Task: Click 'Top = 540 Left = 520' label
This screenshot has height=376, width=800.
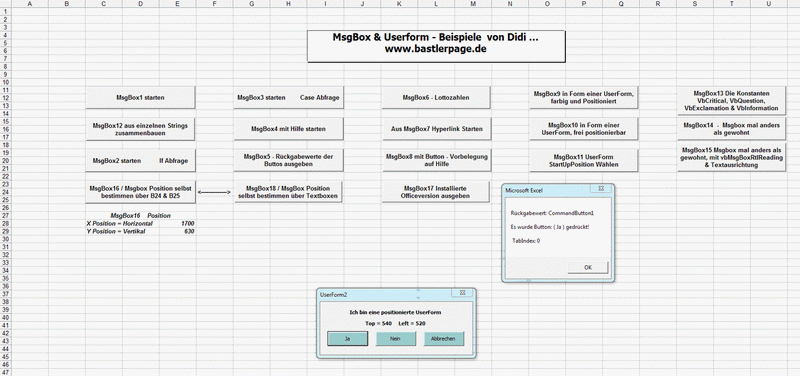Action: click(395, 323)
